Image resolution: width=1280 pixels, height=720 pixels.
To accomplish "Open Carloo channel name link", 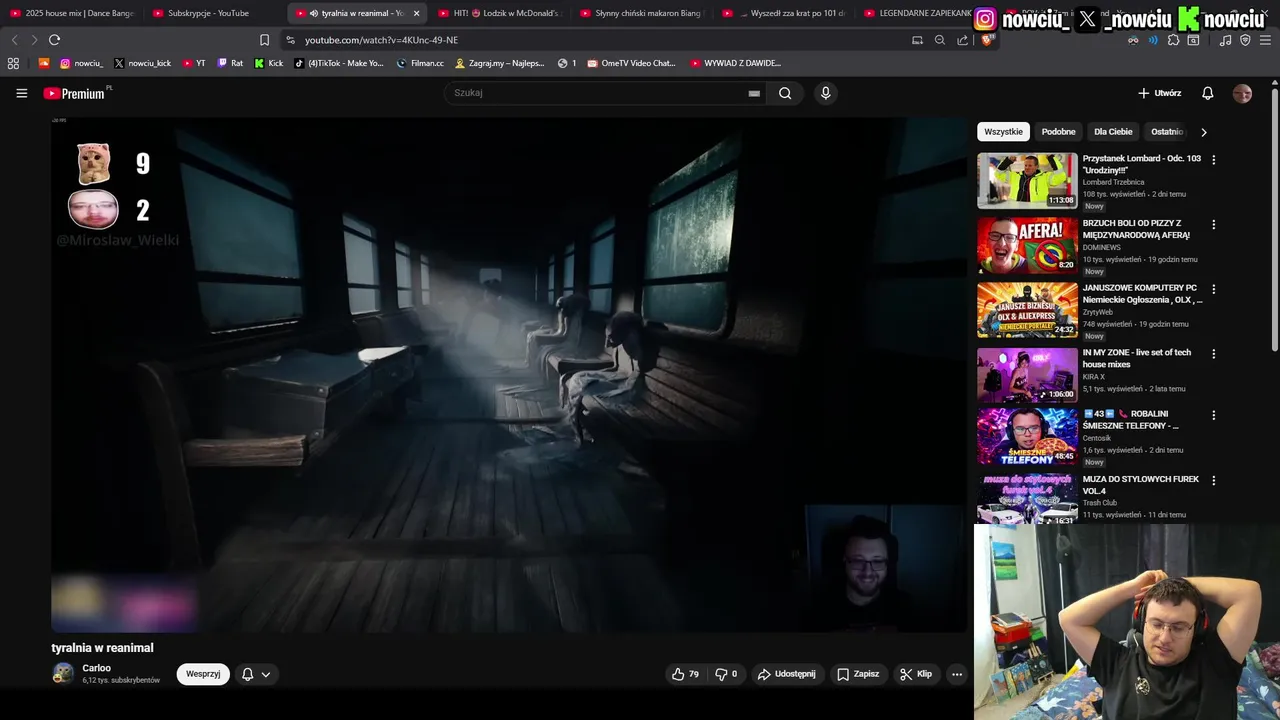I will (x=96, y=668).
